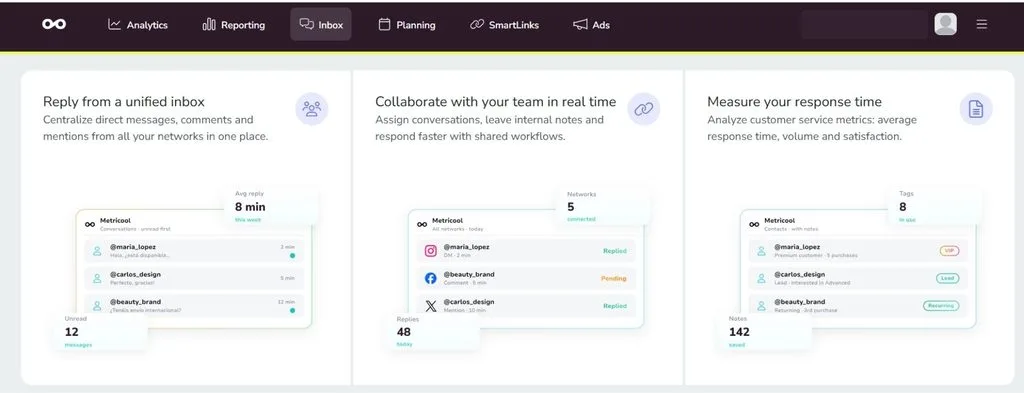Click 'Collaborate with your team in real time' heading
This screenshot has width=1024, height=393.
(x=496, y=102)
